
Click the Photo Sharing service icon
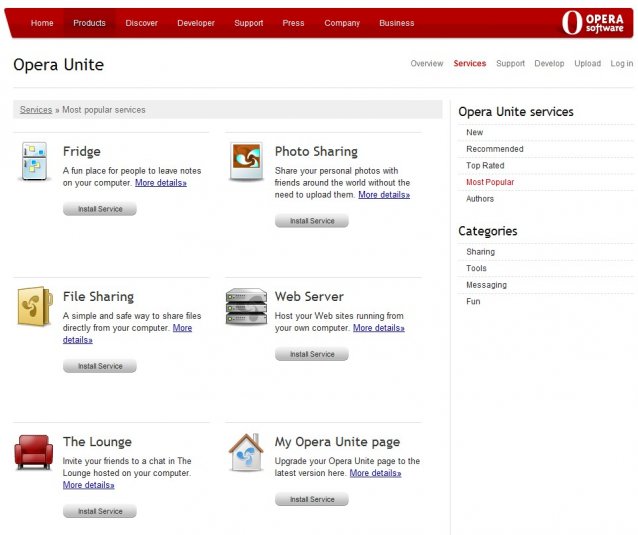click(x=246, y=161)
